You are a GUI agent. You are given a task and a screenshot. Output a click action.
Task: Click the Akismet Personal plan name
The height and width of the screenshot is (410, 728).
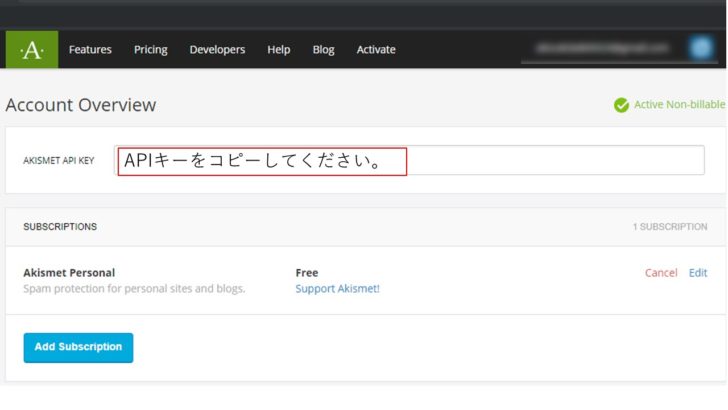[69, 273]
